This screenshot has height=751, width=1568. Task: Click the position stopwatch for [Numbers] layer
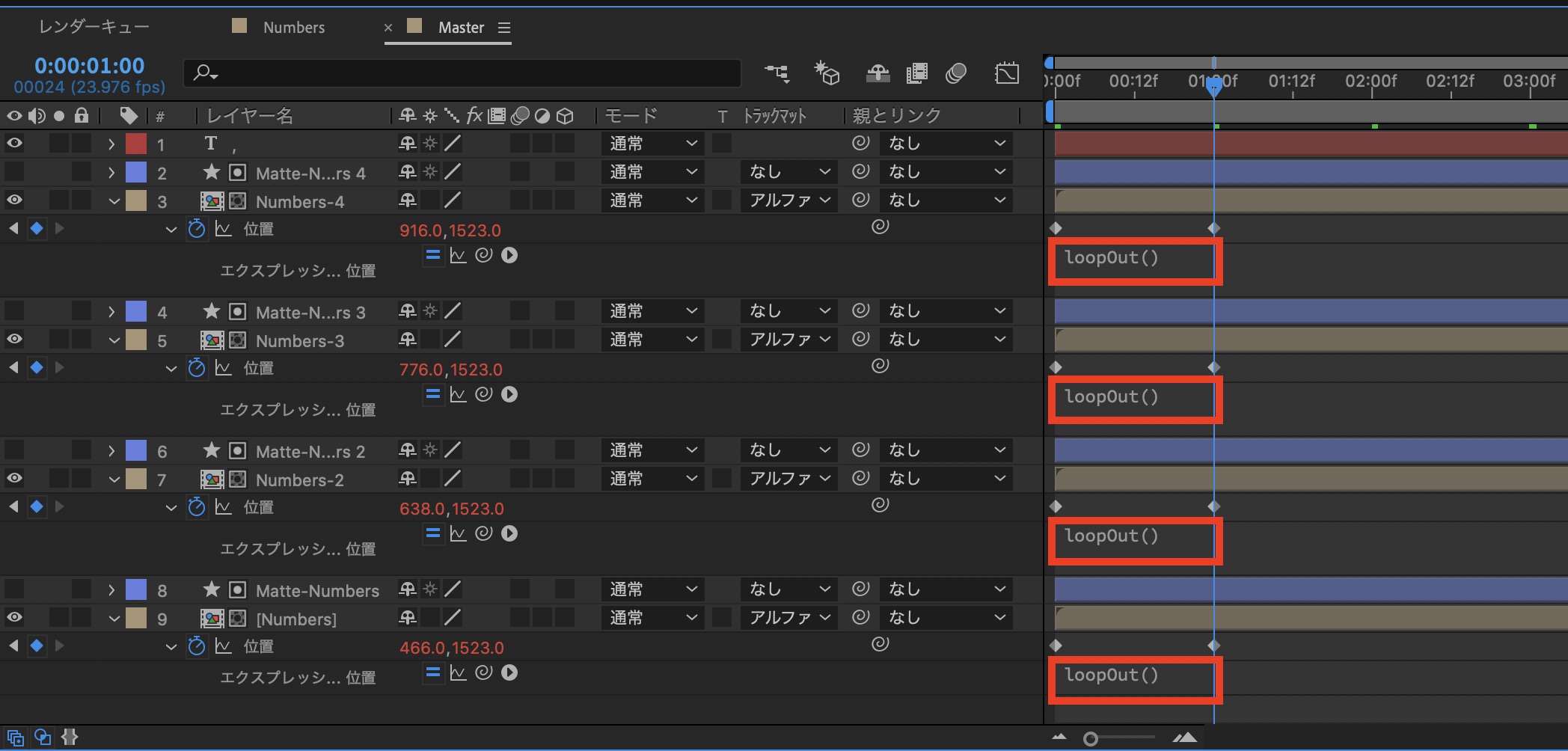coord(197,646)
